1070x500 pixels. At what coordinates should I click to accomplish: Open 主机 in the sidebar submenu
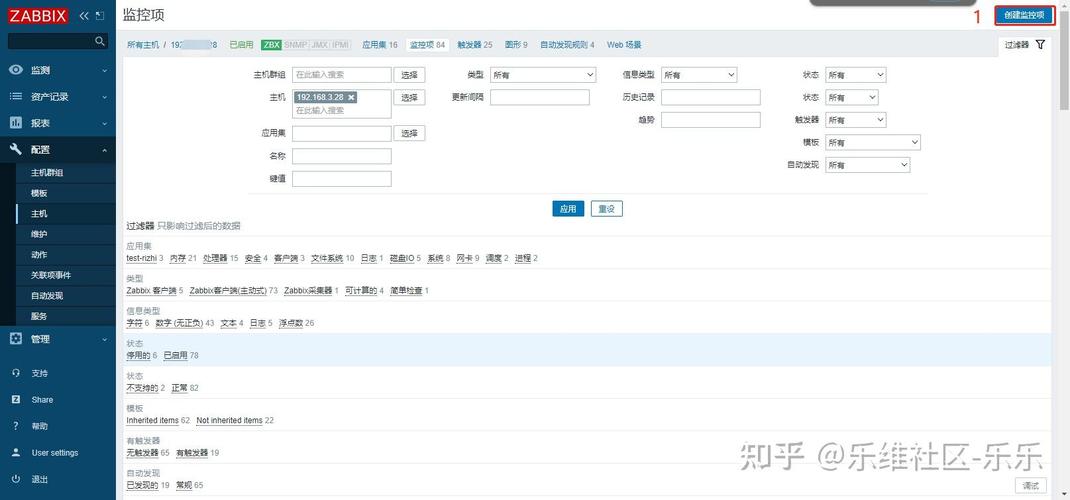pyautogui.click(x=39, y=214)
